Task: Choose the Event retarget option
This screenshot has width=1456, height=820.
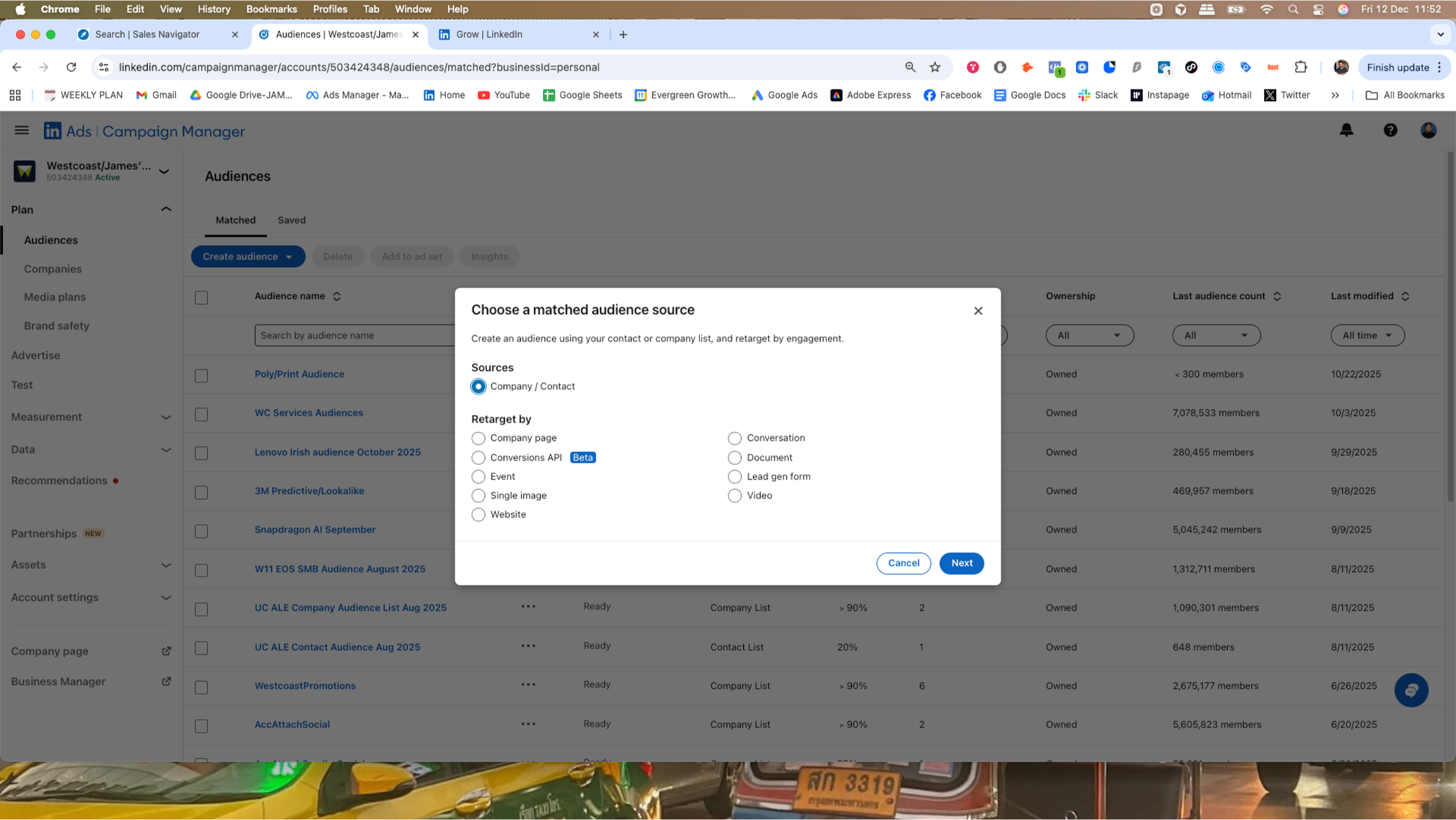Action: (479, 477)
